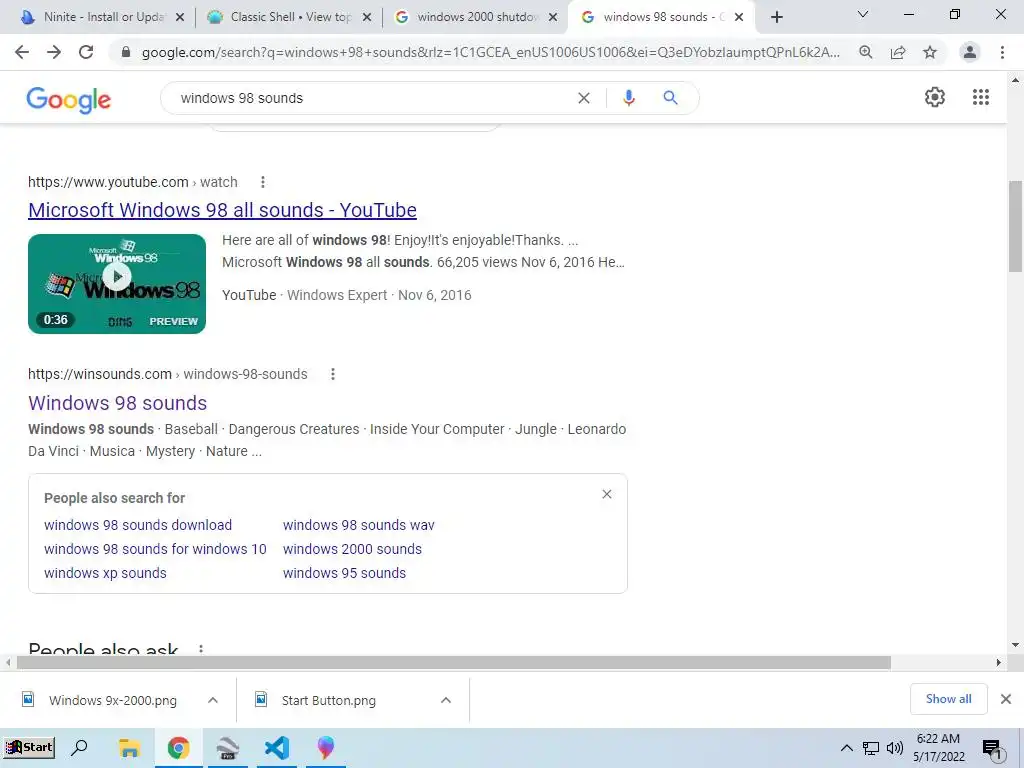Search windows 98 sounds wav
The height and width of the screenshot is (768, 1024).
[359, 525]
